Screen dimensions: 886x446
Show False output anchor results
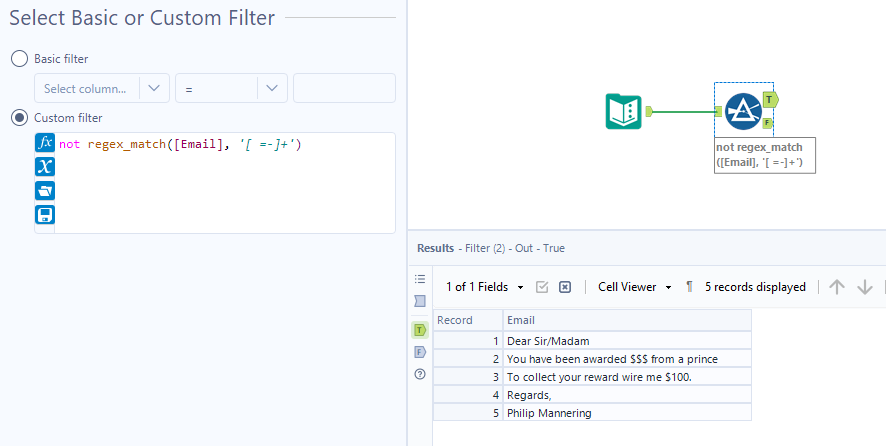point(420,352)
